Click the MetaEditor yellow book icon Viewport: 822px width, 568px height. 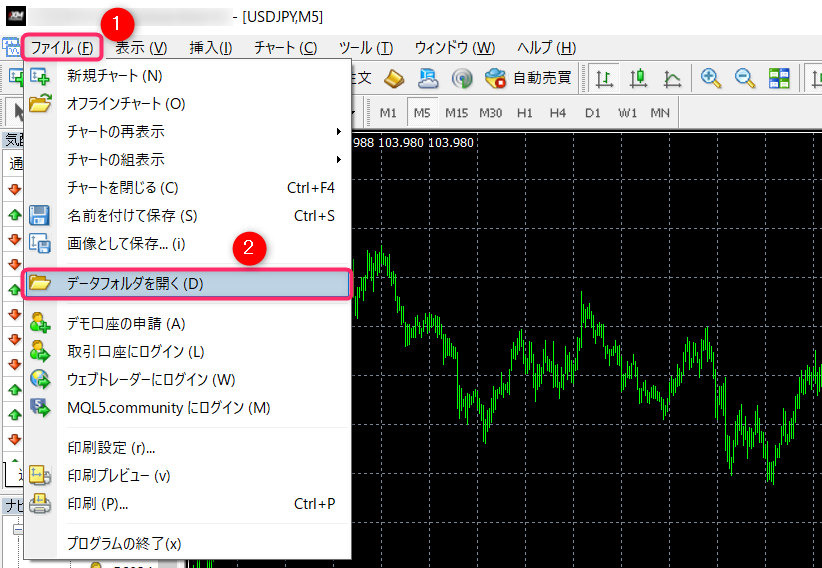point(394,79)
